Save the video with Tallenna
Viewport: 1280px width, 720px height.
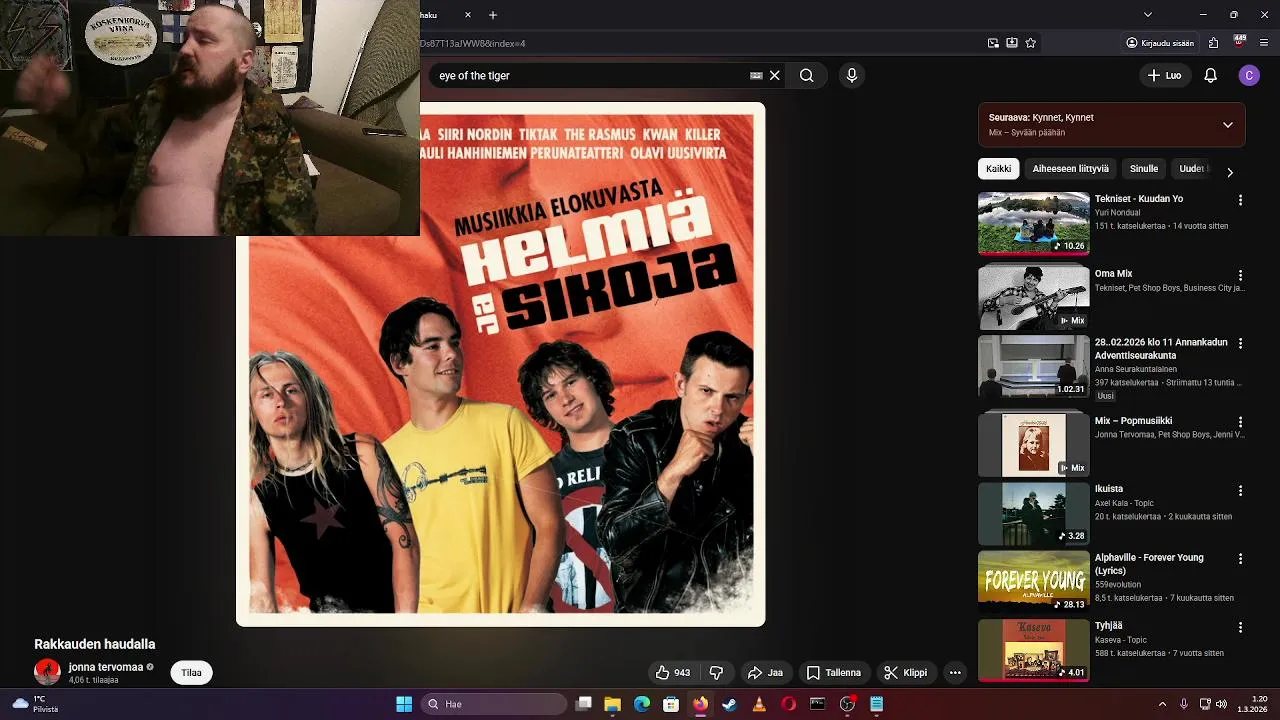click(834, 673)
